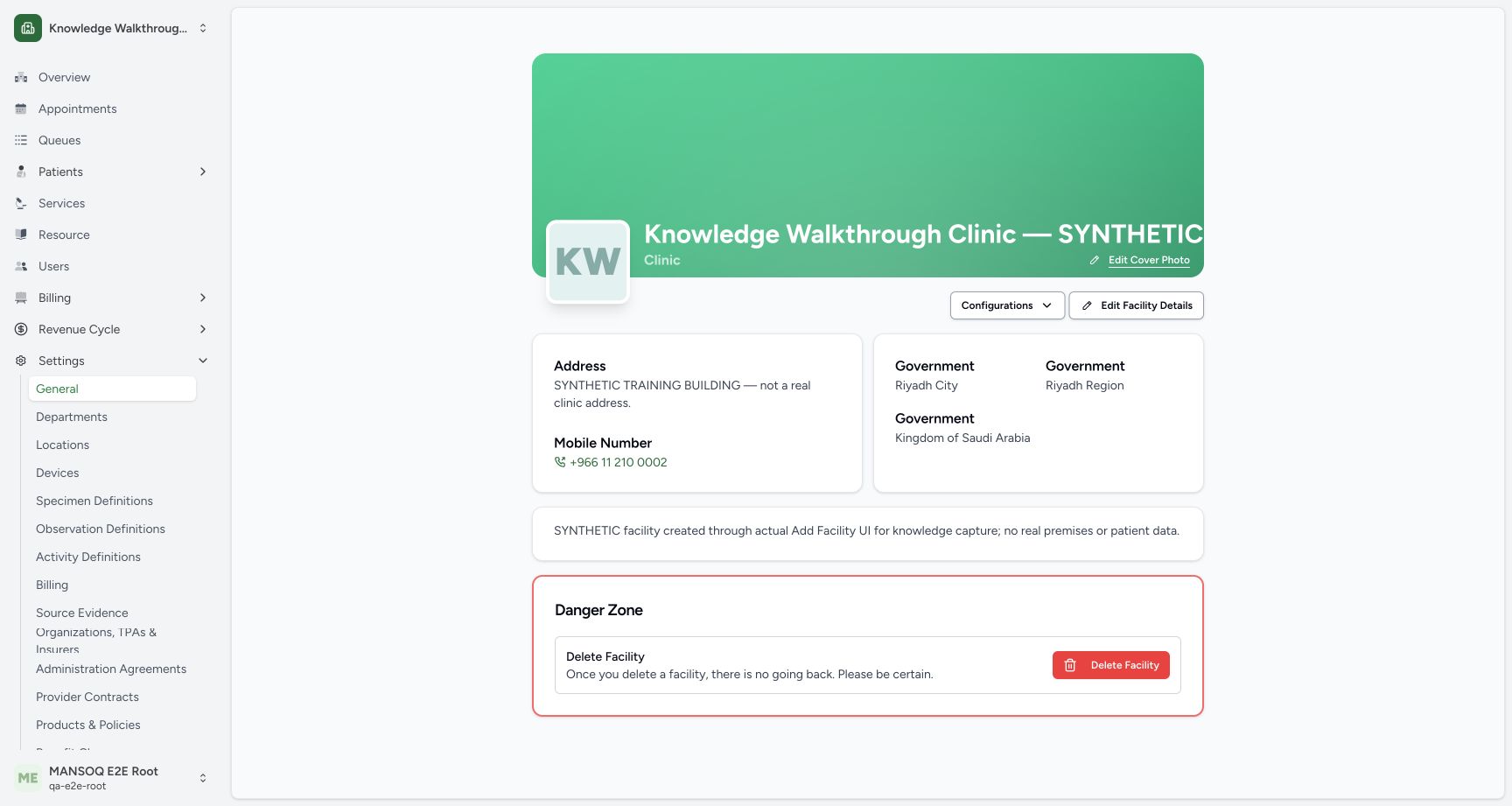Click Edit Facility Details button

(x=1137, y=305)
